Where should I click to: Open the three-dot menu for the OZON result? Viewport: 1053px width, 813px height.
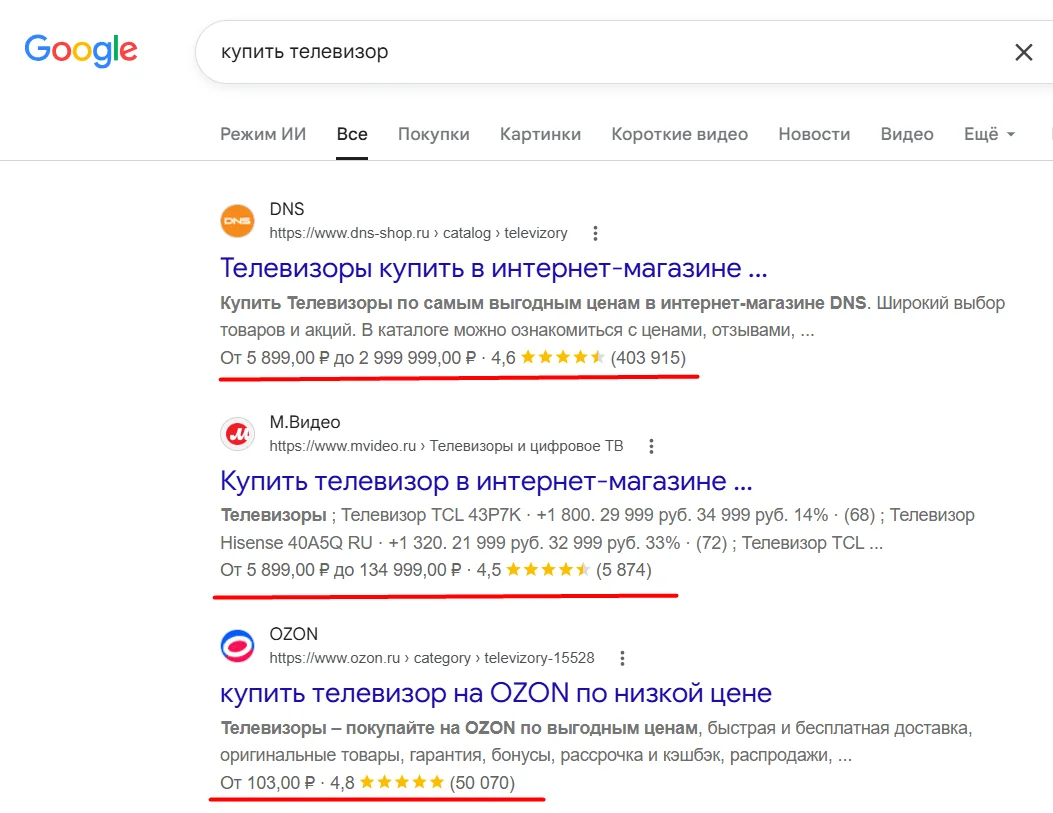tap(623, 658)
